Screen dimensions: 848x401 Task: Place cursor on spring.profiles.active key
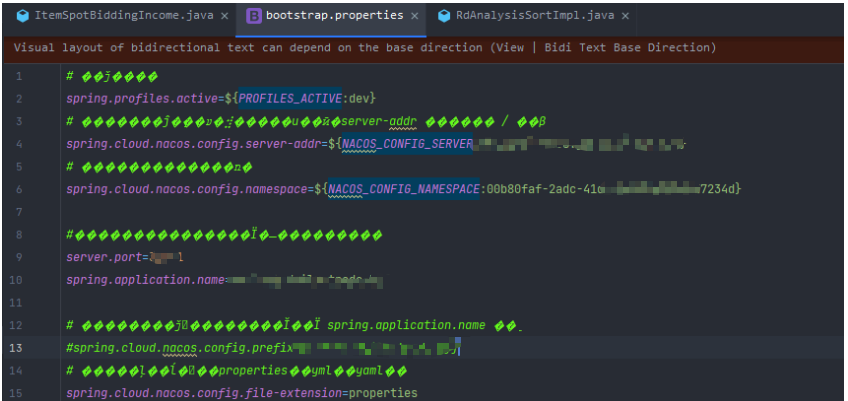click(142, 99)
